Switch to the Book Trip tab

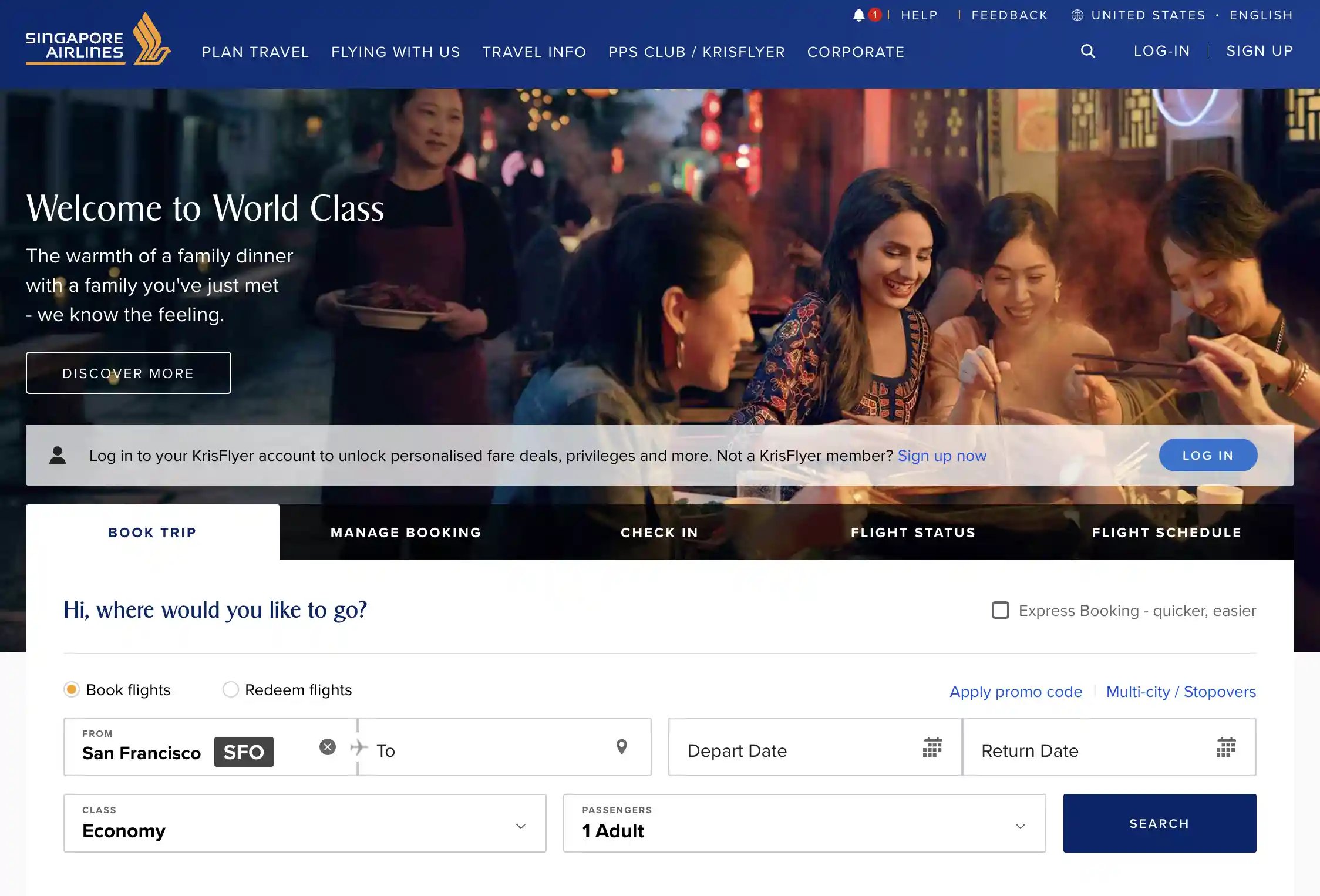[153, 533]
